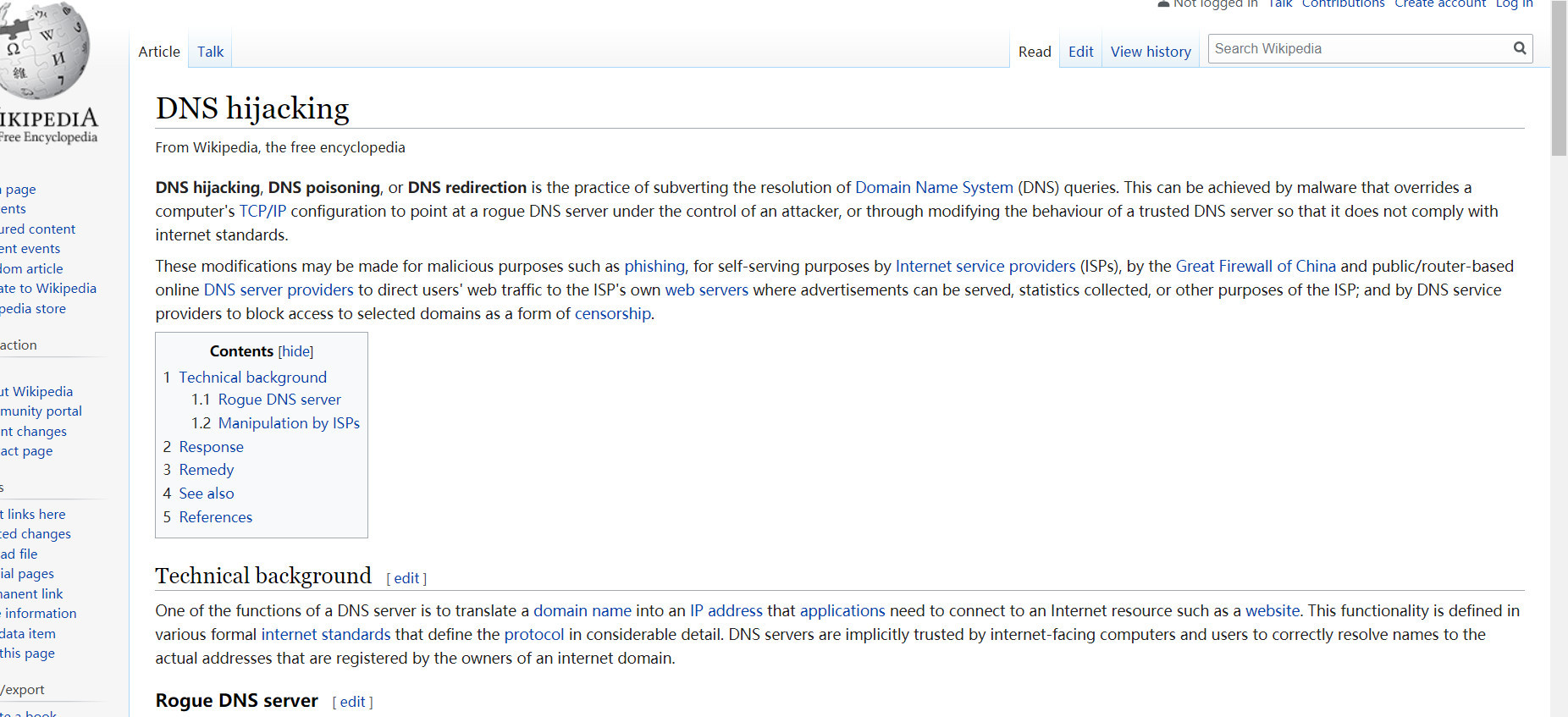Open the censorship link
Screen dimensions: 1568x717
(x=612, y=313)
